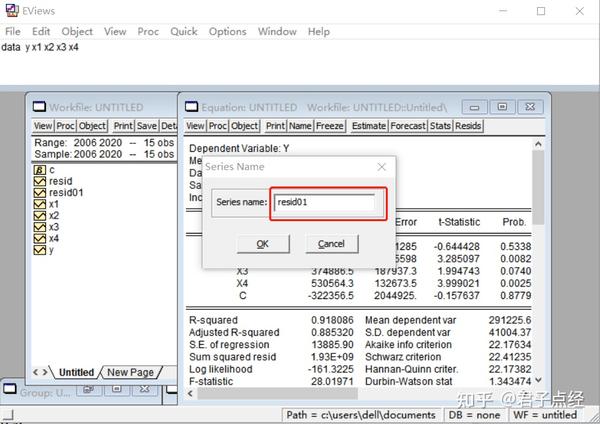Viewport: 600px width, 424px height.
Task: Click the Workfile window icon in its title bar
Action: tap(39, 107)
